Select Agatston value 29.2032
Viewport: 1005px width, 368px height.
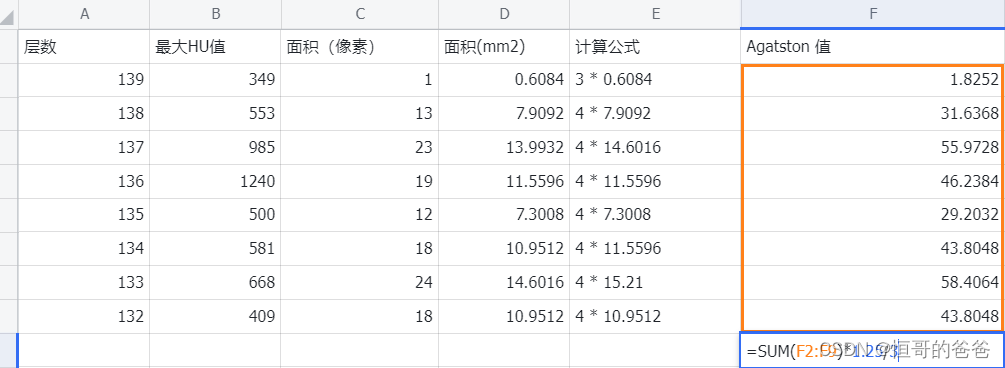[873, 215]
